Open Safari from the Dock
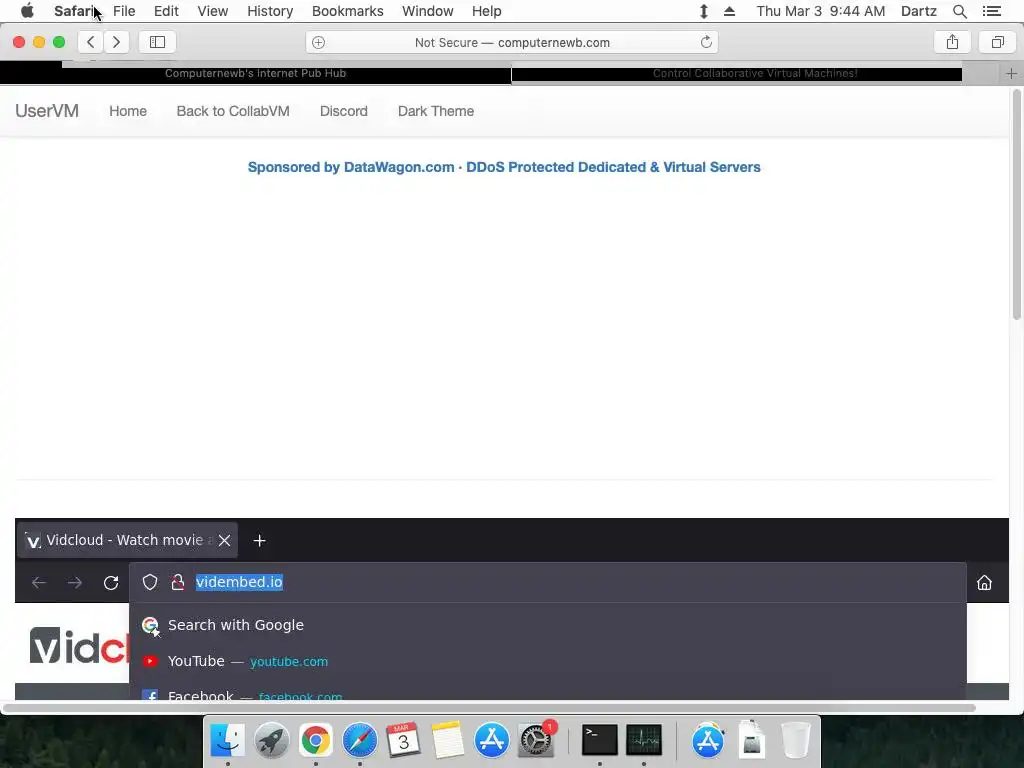Screen dimensions: 1024x768 coord(359,741)
